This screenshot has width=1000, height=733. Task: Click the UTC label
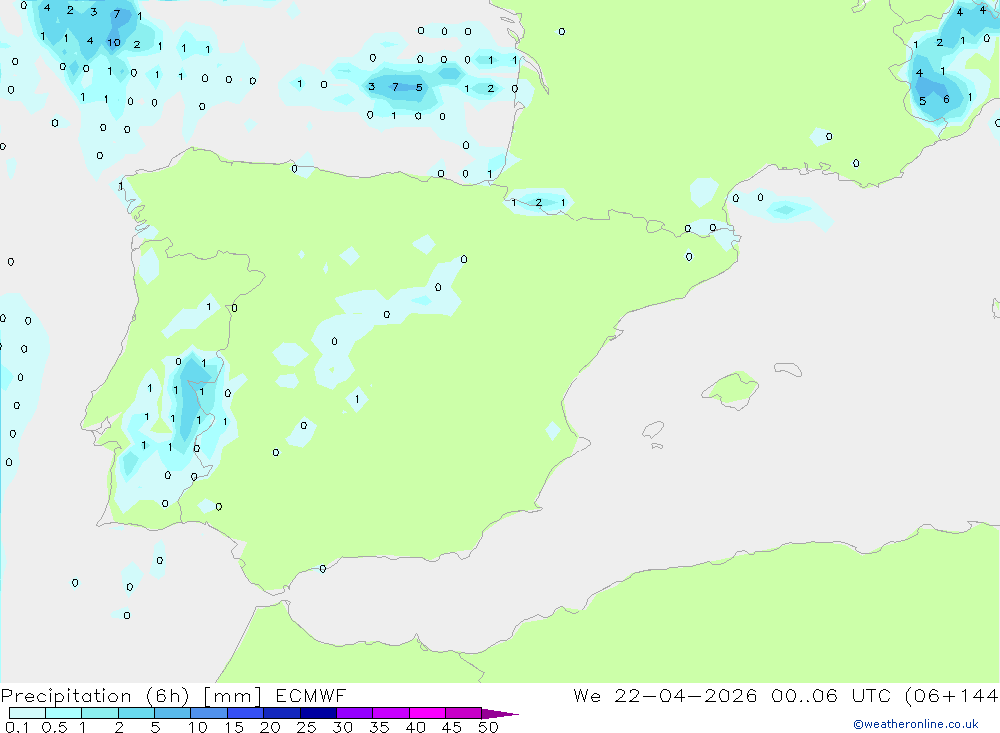pos(871,695)
